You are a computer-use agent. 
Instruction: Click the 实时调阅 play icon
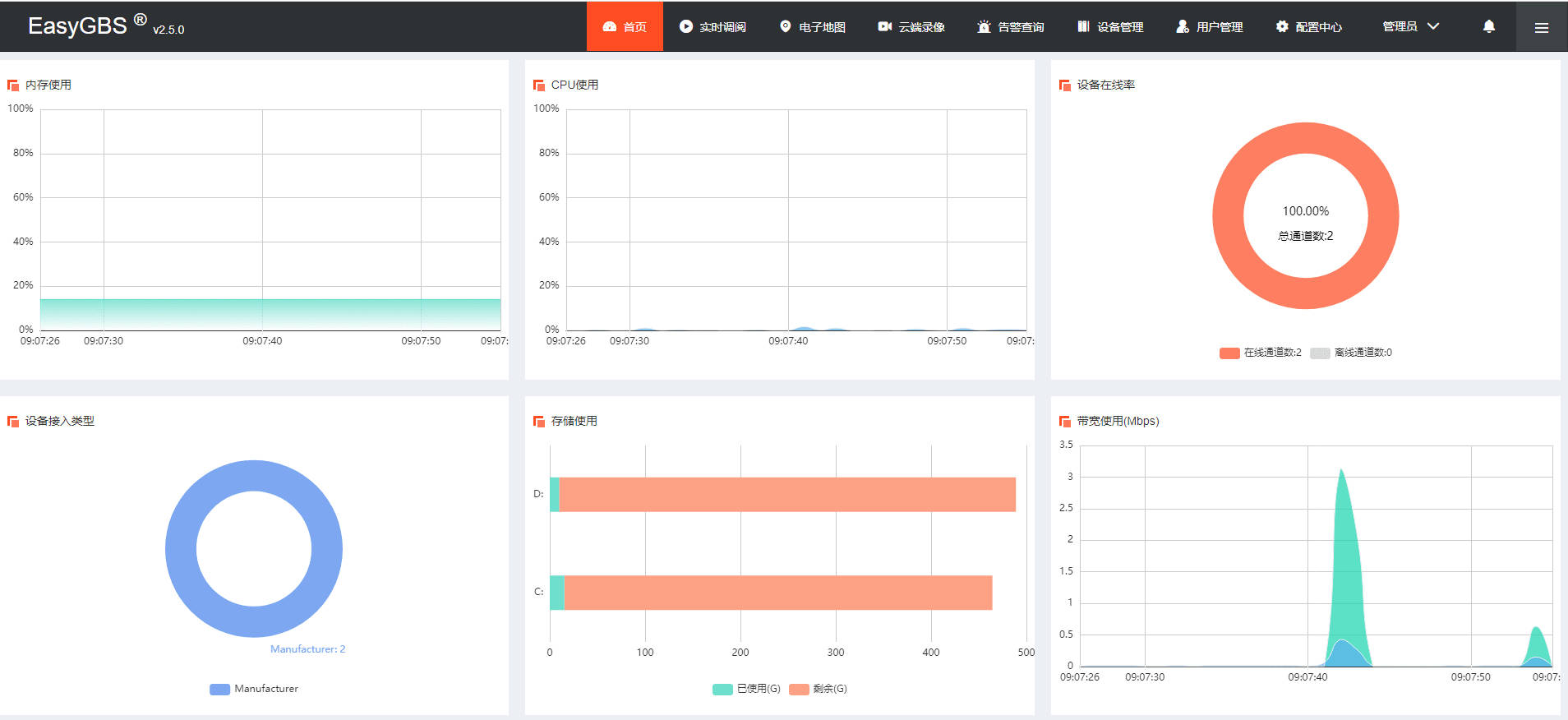[685, 26]
